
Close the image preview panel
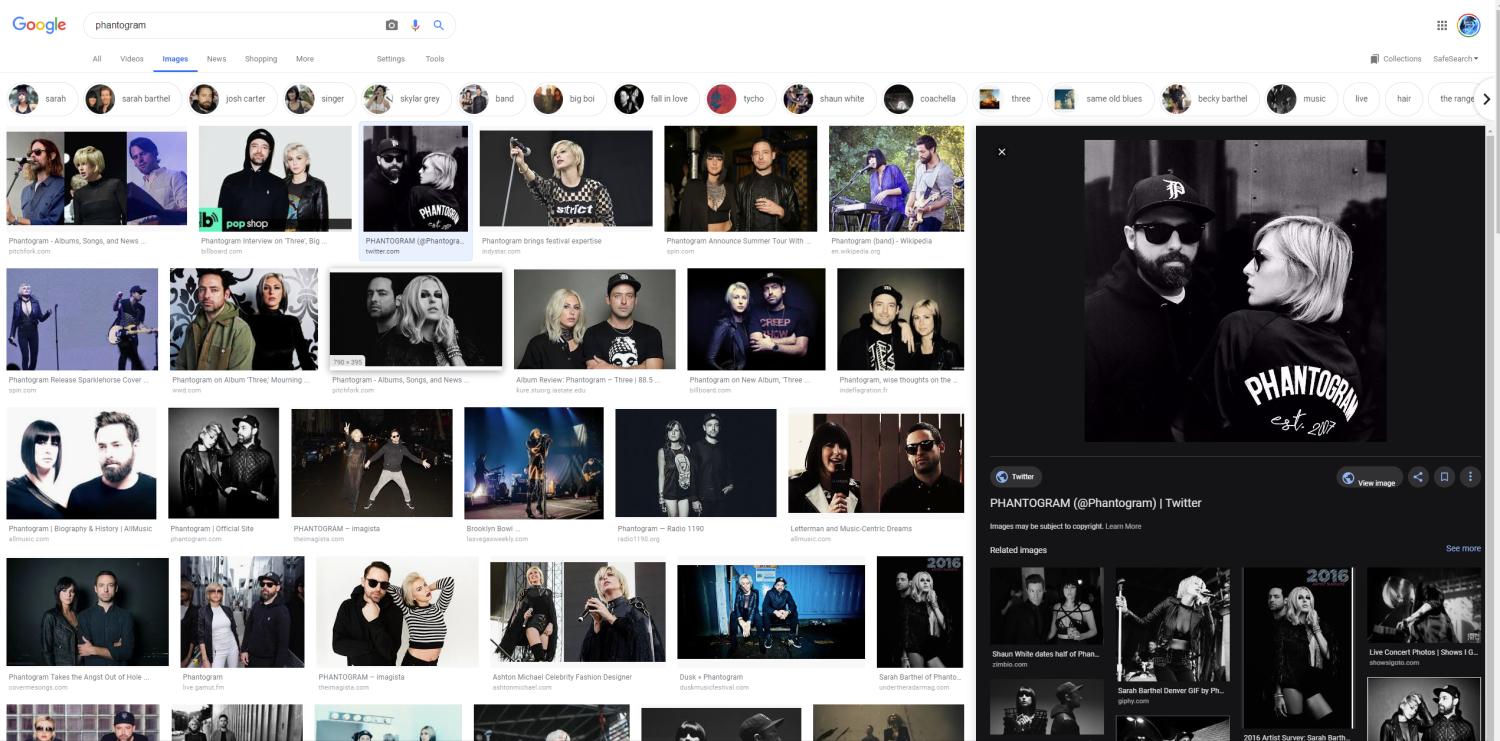pyautogui.click(x=1002, y=152)
